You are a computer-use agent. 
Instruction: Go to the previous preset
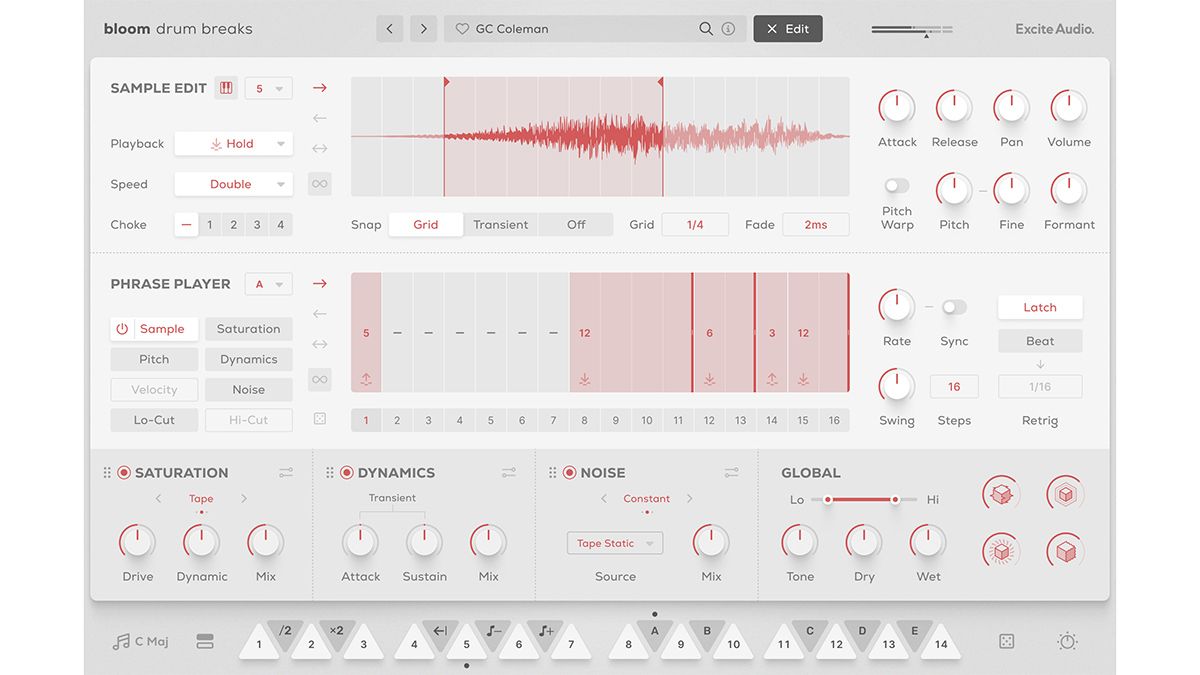390,29
